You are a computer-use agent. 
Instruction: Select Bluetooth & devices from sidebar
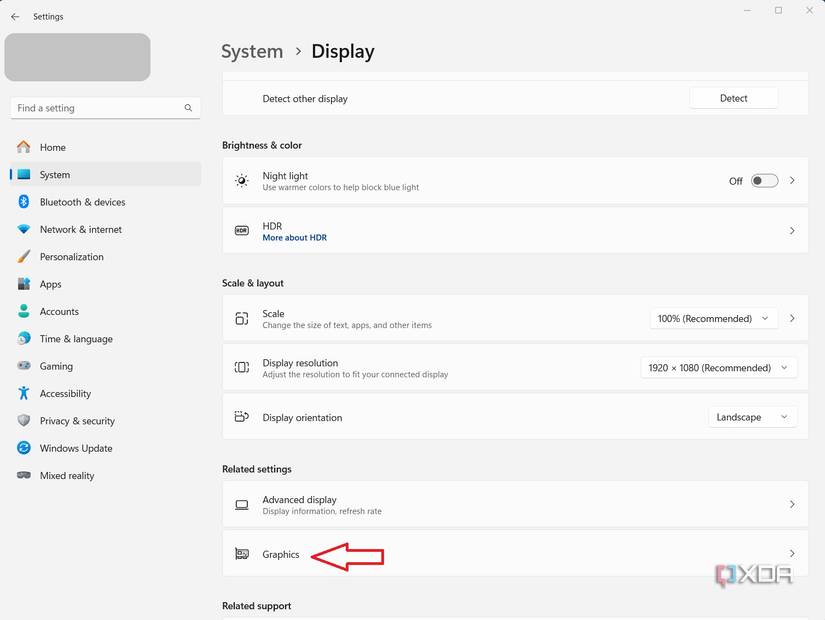82,201
